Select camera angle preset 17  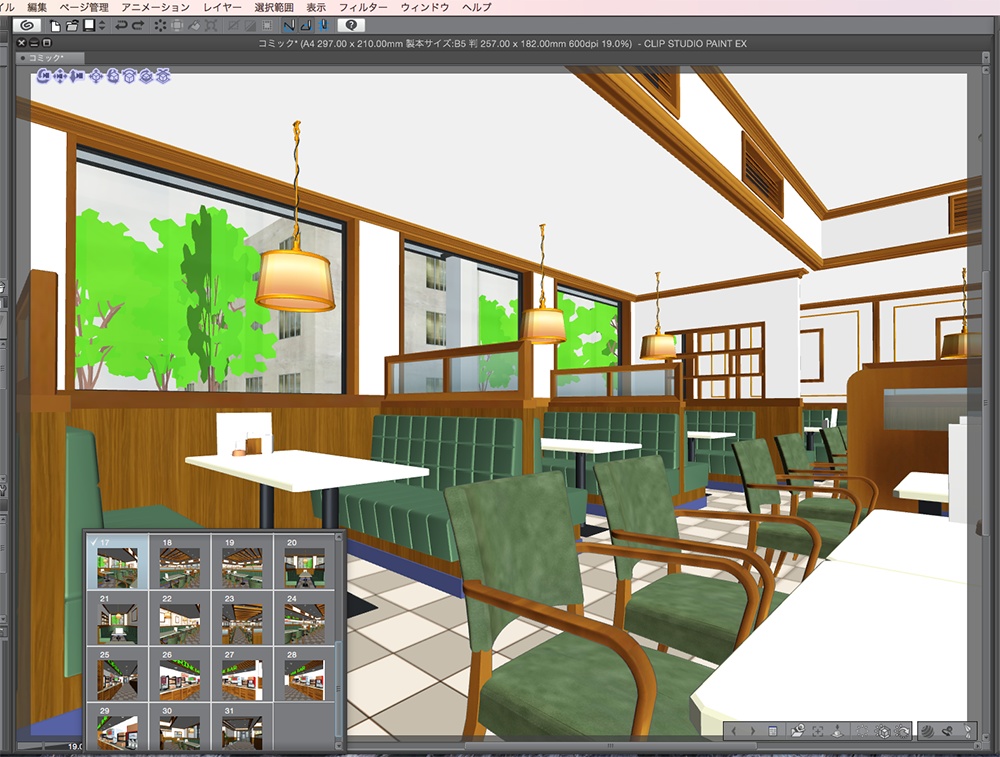[117, 562]
